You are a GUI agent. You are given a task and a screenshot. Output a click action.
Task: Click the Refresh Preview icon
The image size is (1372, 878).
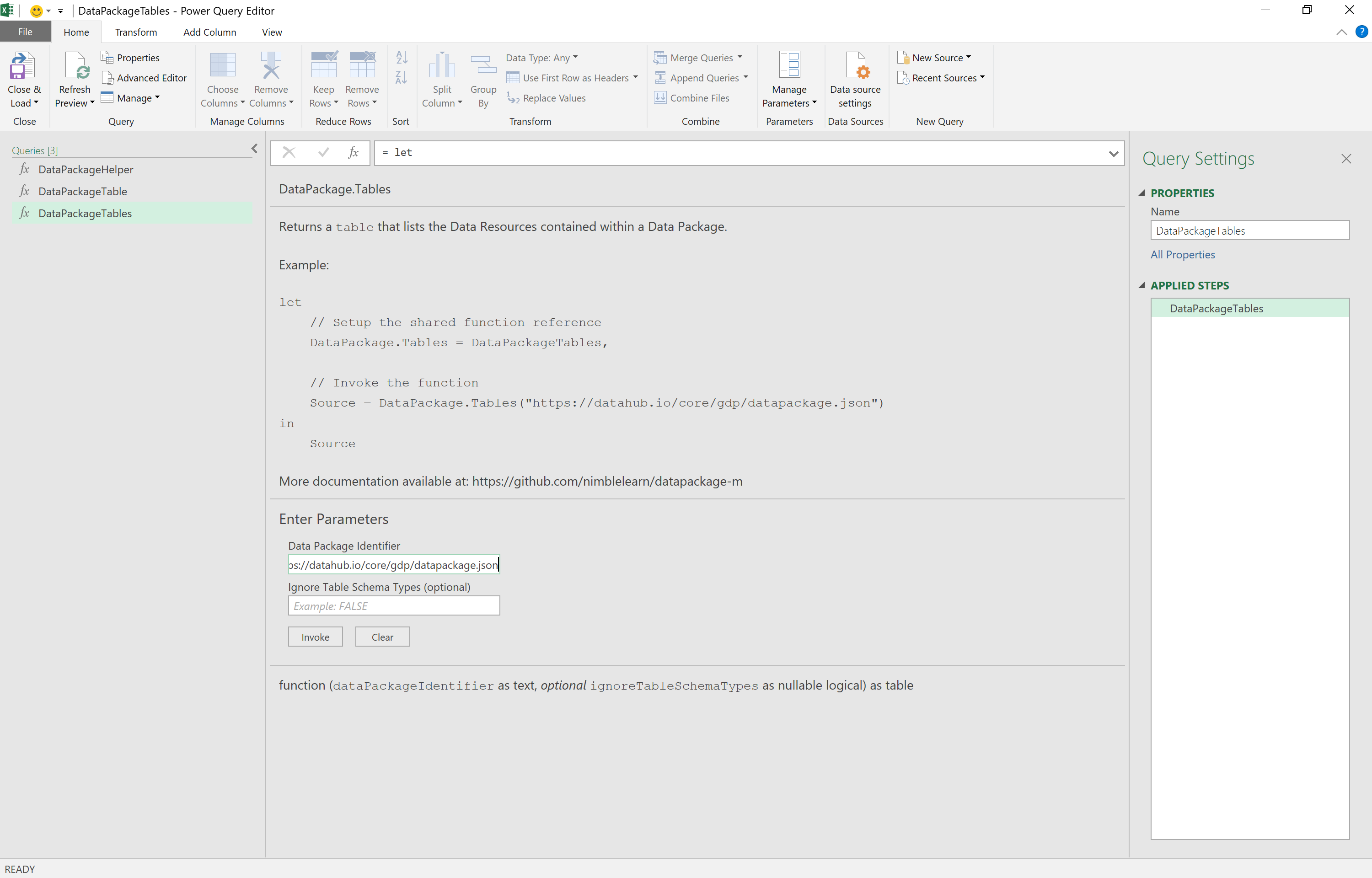pos(75,66)
